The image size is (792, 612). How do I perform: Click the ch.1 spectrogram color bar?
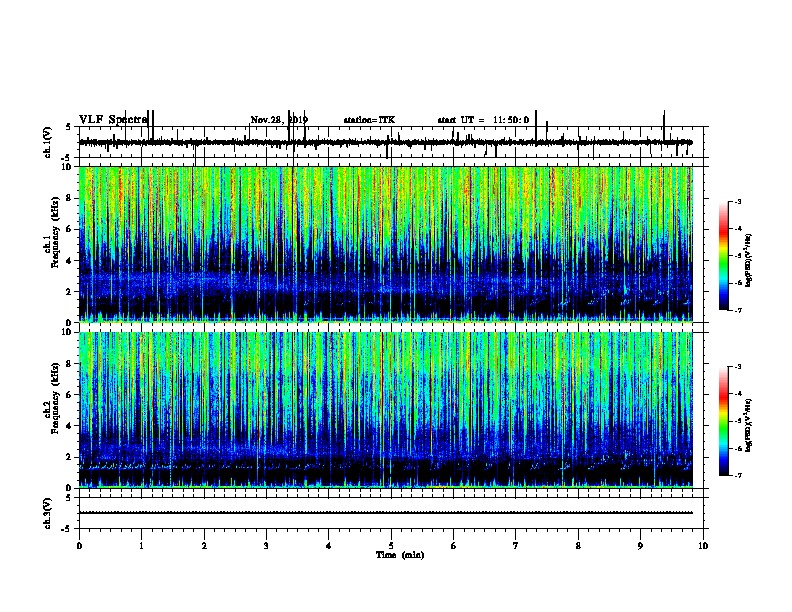click(x=724, y=256)
